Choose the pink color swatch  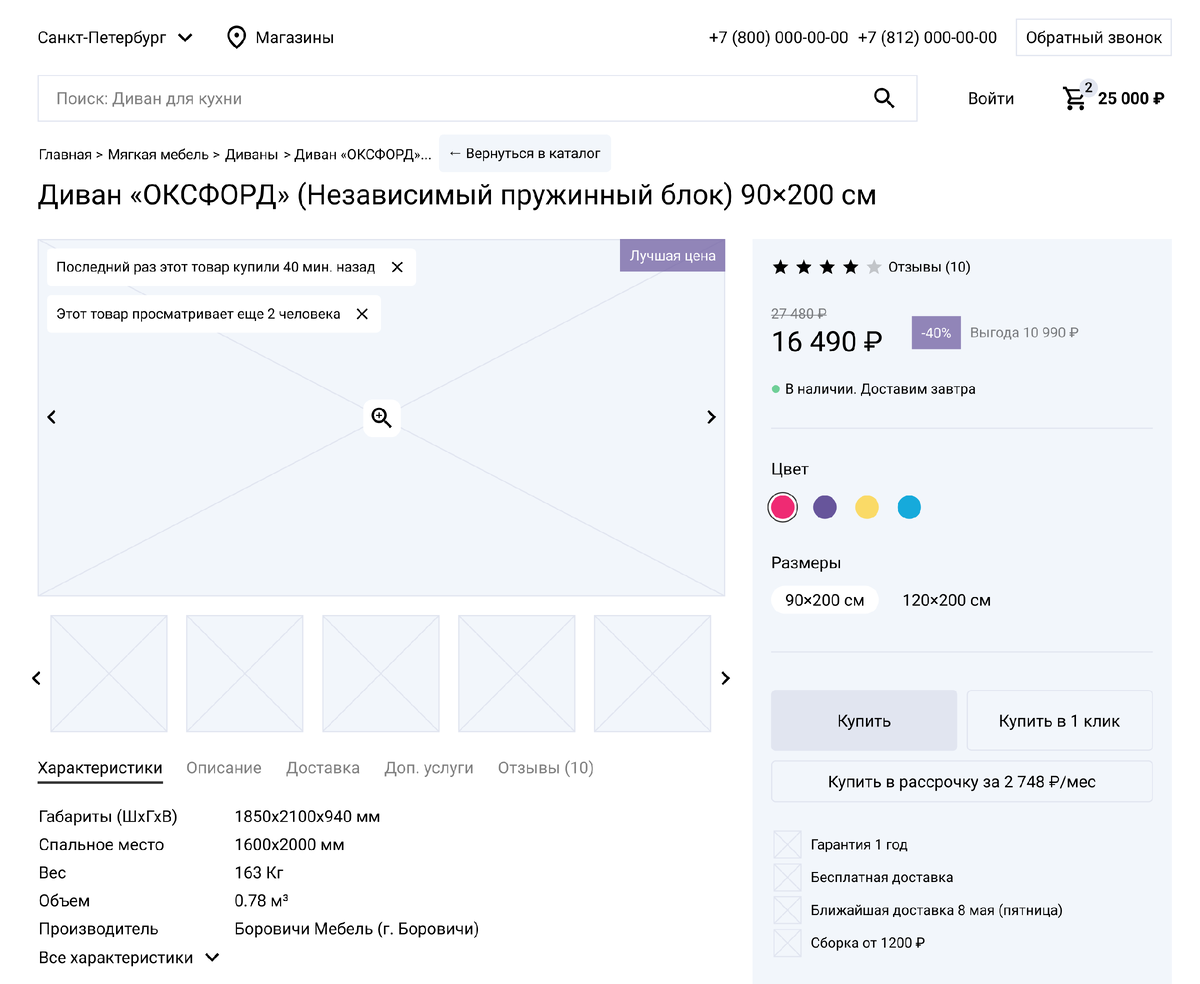point(783,507)
